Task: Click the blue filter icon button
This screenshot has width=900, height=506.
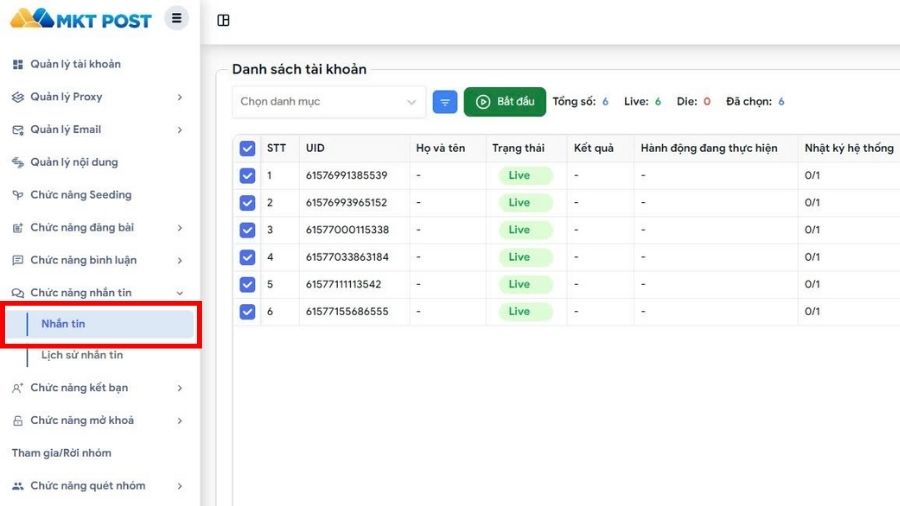Action: click(445, 101)
